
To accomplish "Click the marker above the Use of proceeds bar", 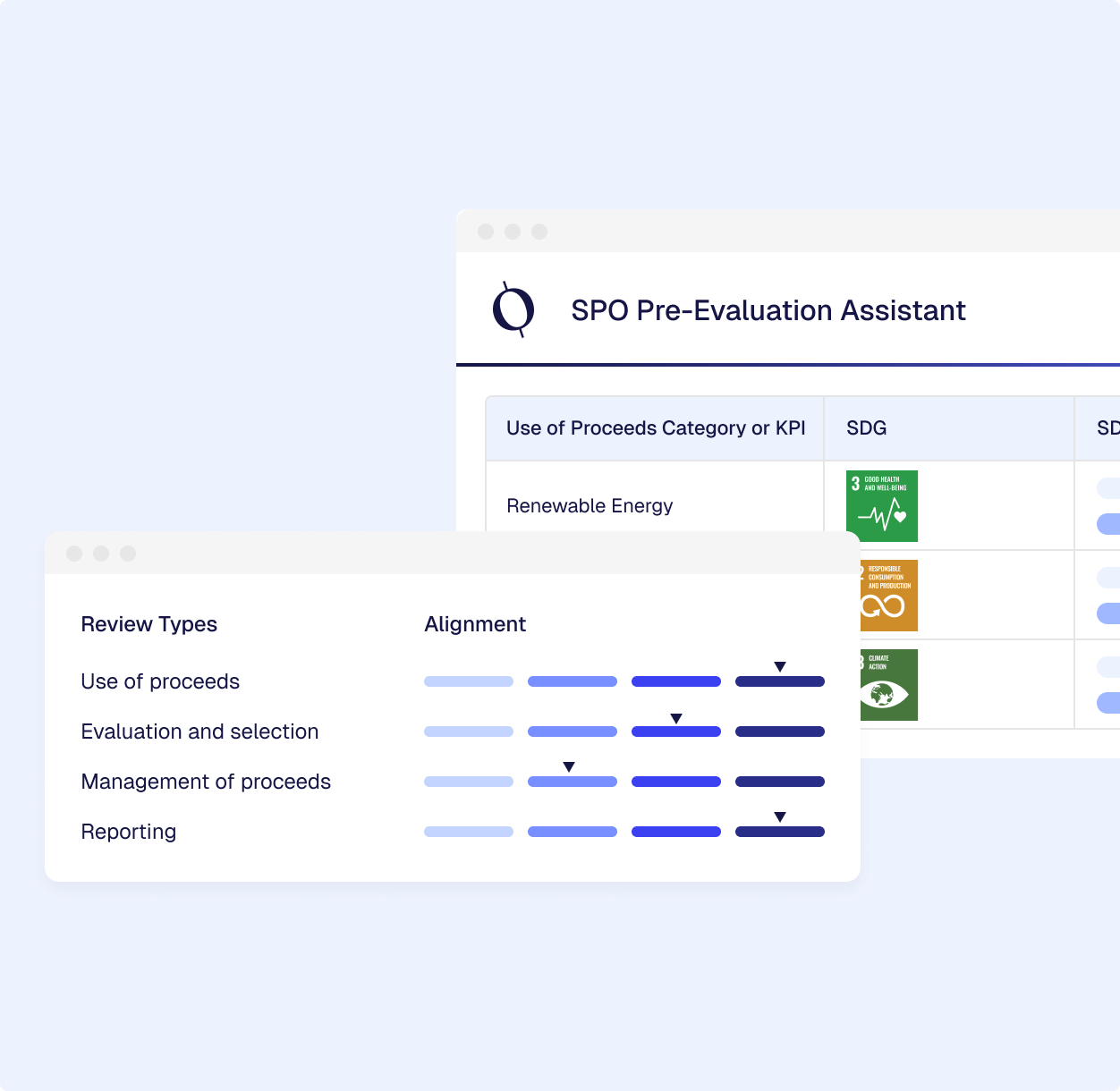I will [x=780, y=665].
